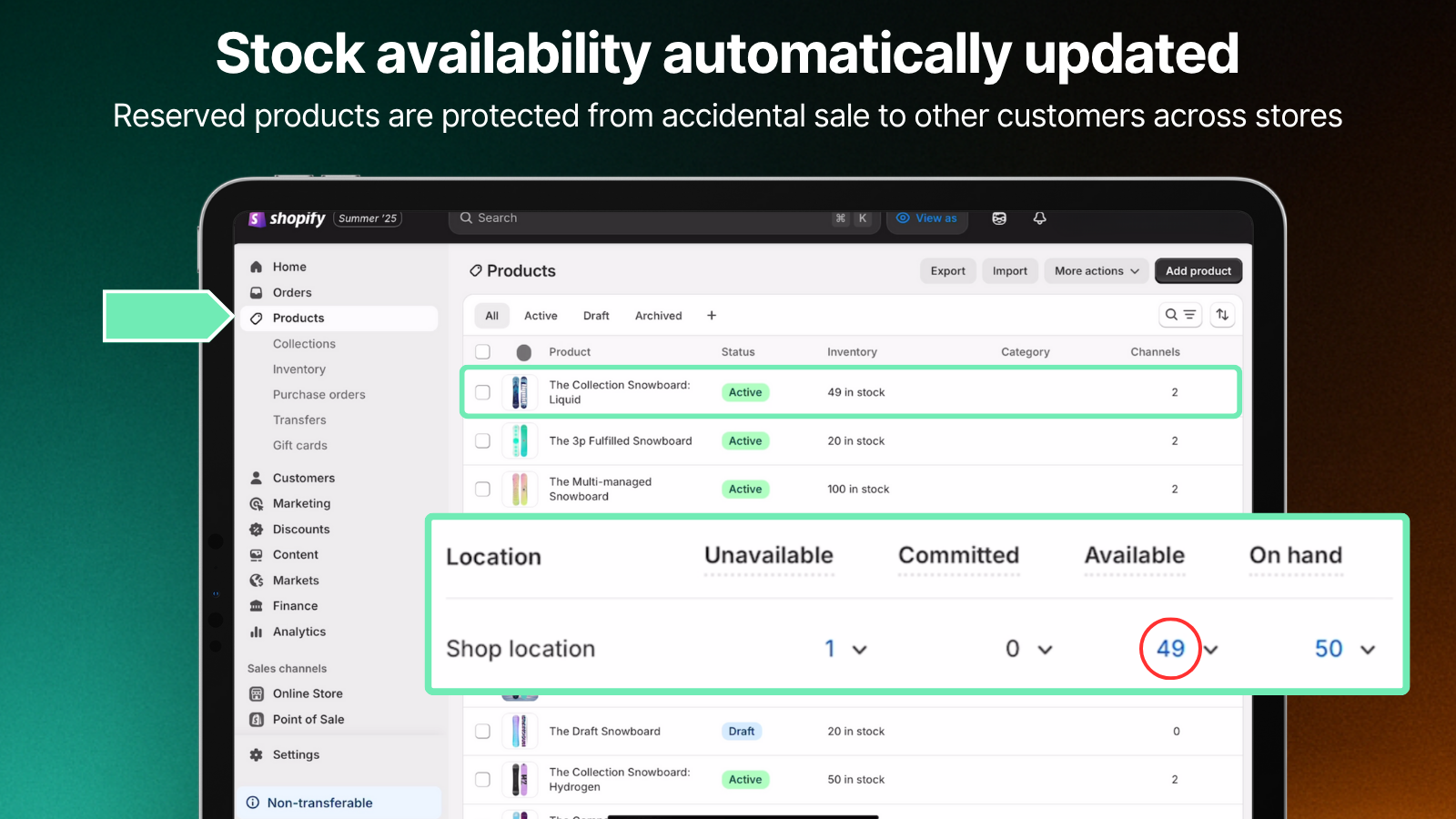Check the select-all products checkbox
Image resolution: width=1456 pixels, height=819 pixels.
[x=482, y=351]
